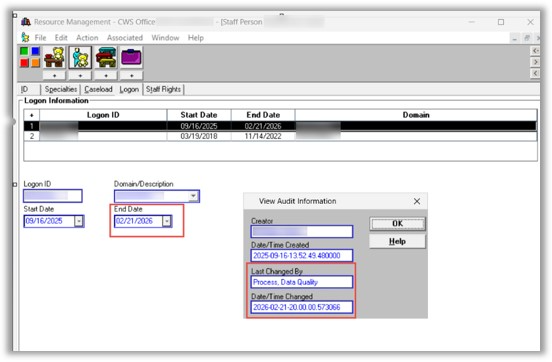552x362 pixels.
Task: Select the staff person with bear icon
Action: pyautogui.click(x=80, y=57)
